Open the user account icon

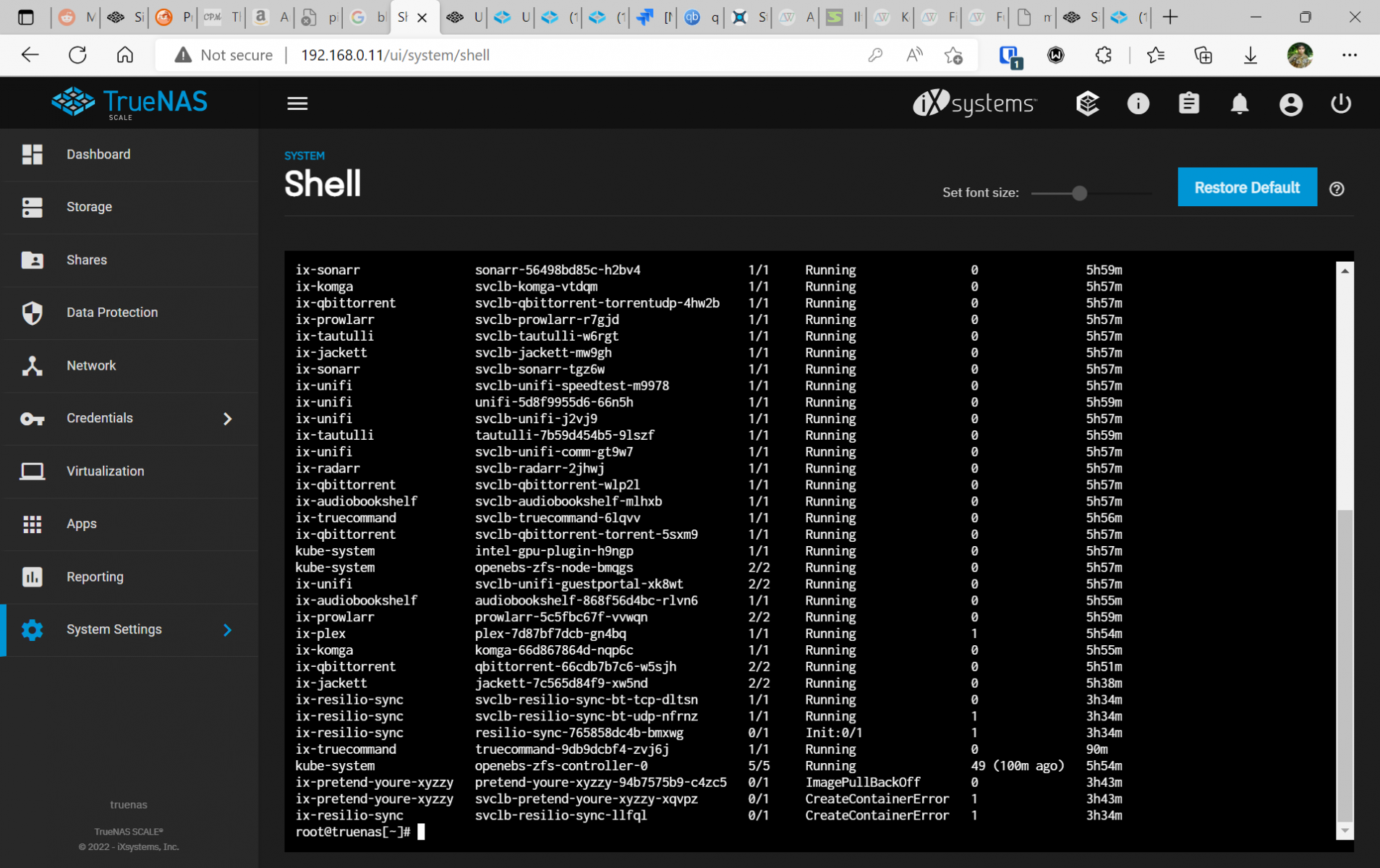click(1290, 104)
